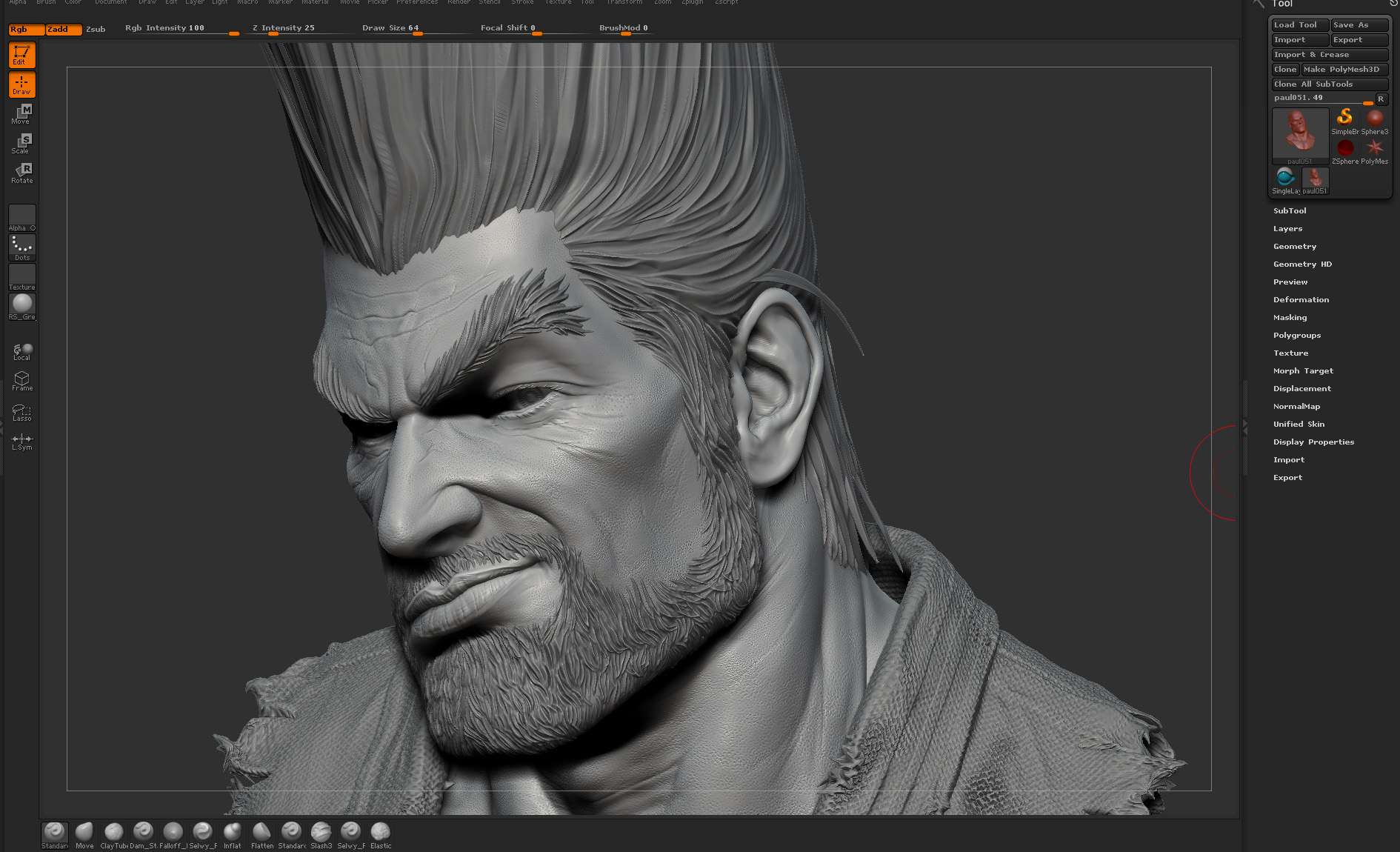Viewport: 1400px width, 852px height.
Task: Open the Render menu
Action: [x=459, y=2]
